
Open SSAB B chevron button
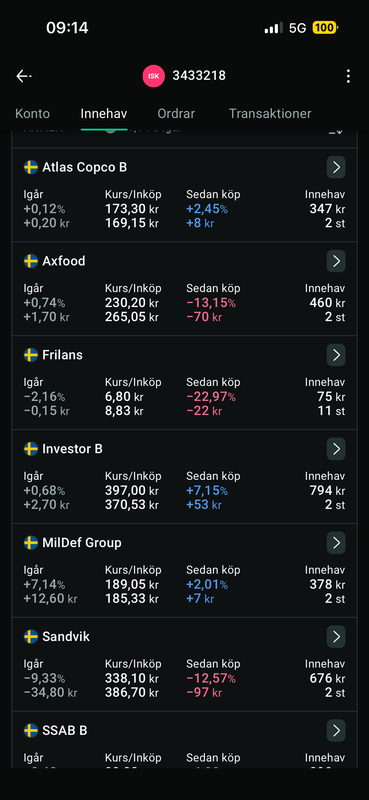[336, 731]
